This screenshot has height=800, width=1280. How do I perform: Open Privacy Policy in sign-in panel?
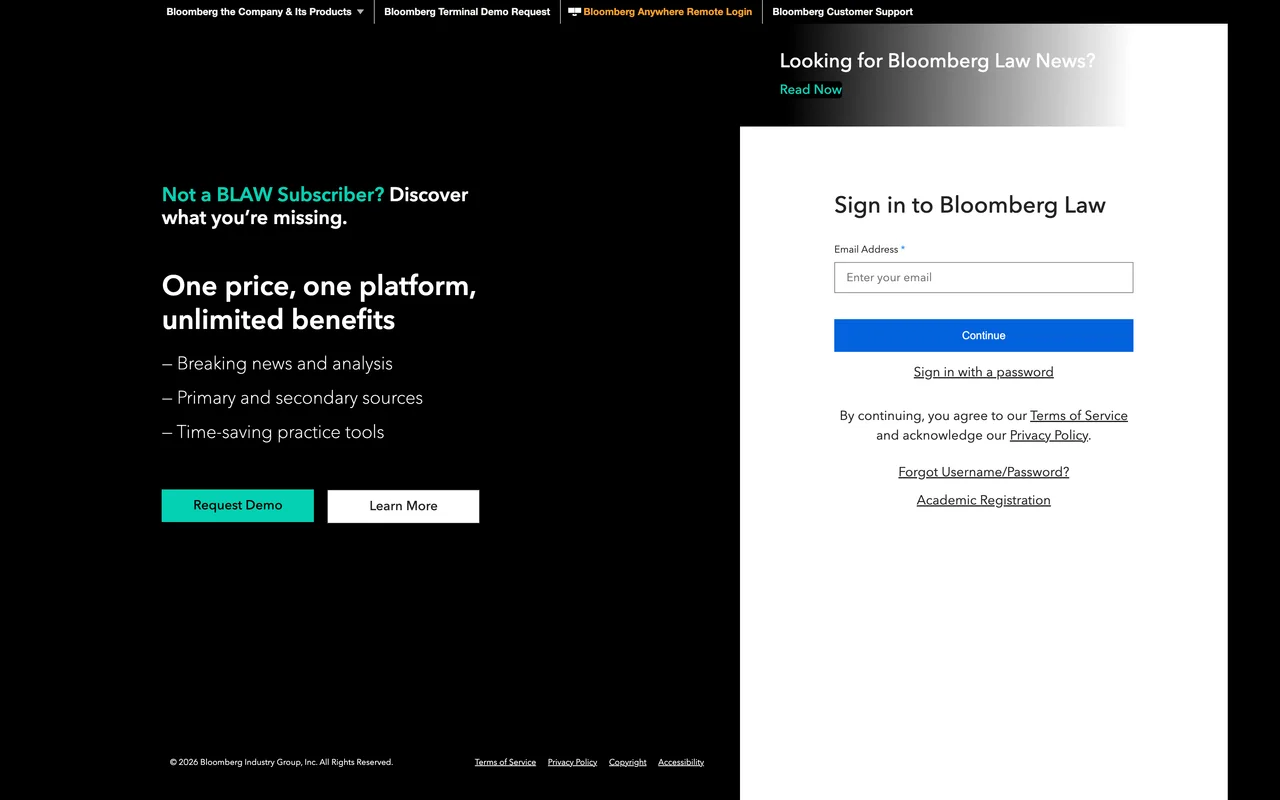tap(1049, 435)
